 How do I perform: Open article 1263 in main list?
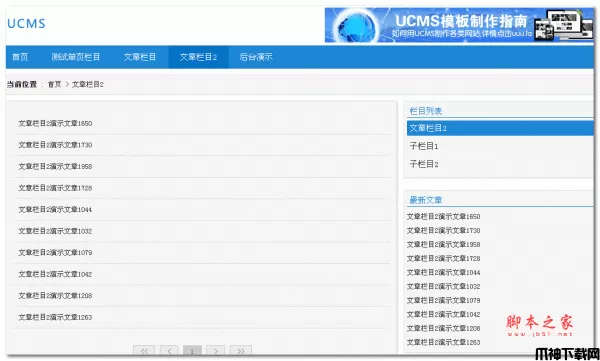click(55, 317)
